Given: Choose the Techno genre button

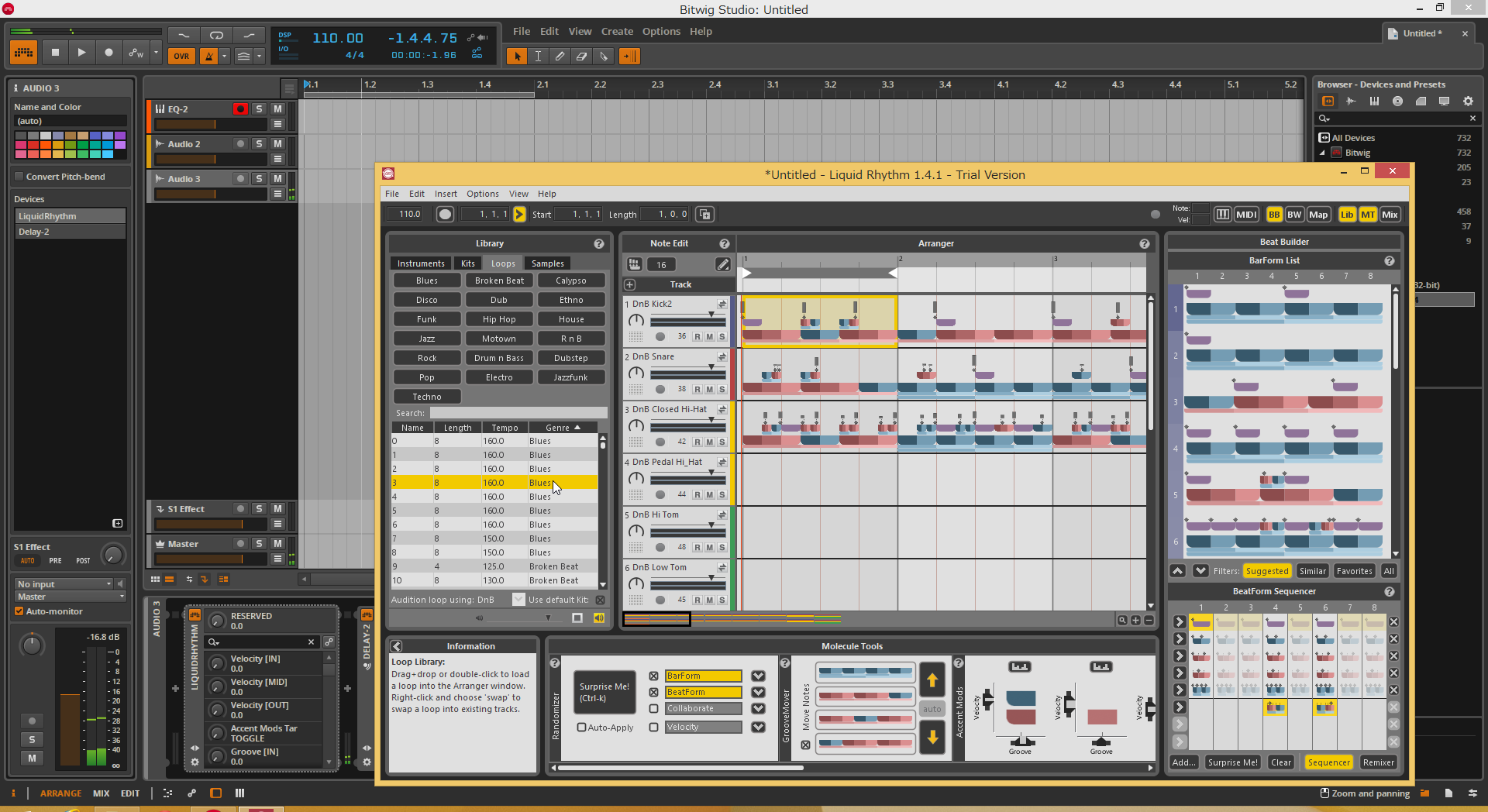Looking at the screenshot, I should (427, 397).
